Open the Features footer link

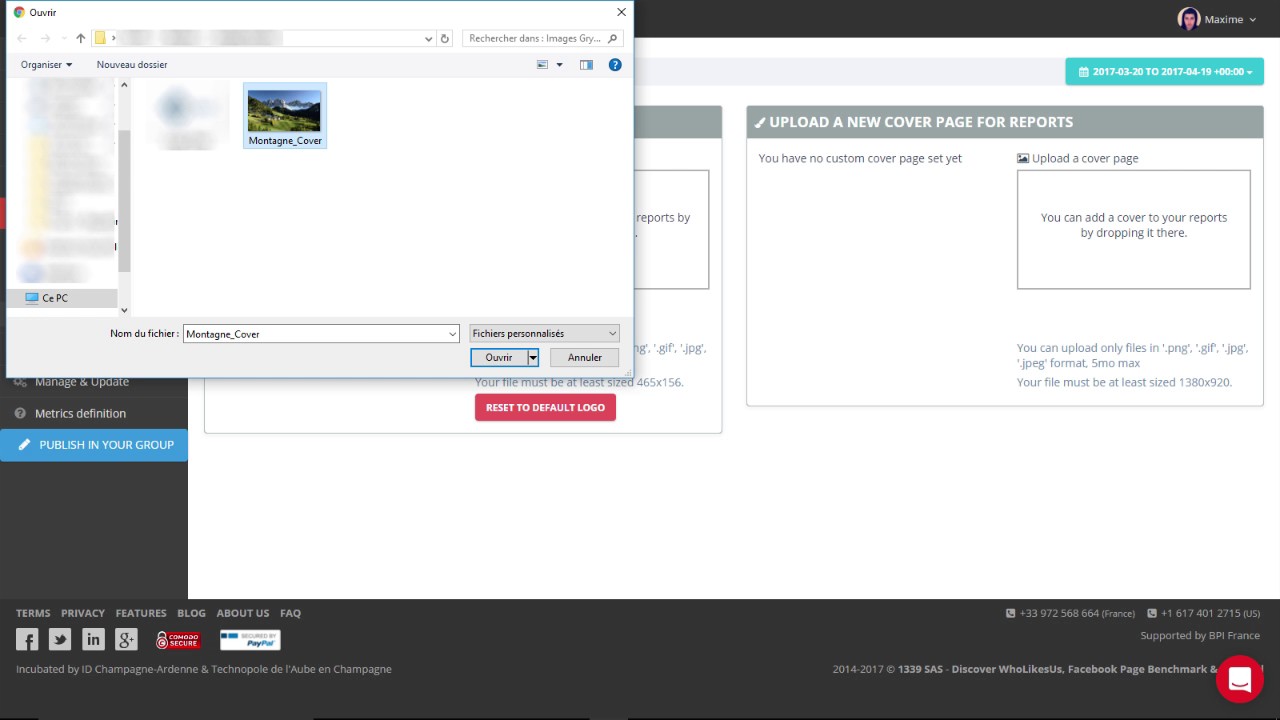click(x=141, y=613)
